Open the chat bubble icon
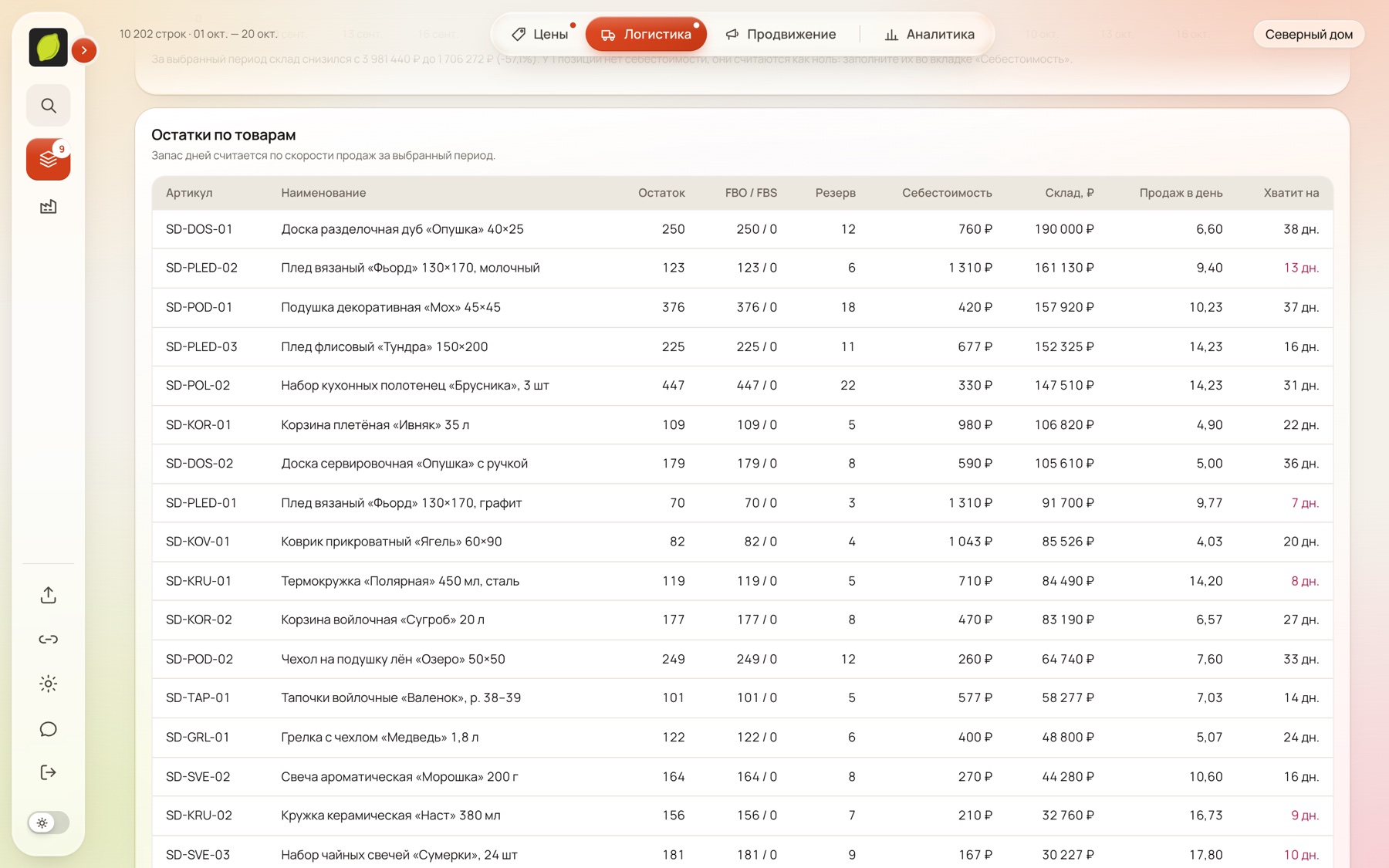 click(48, 728)
